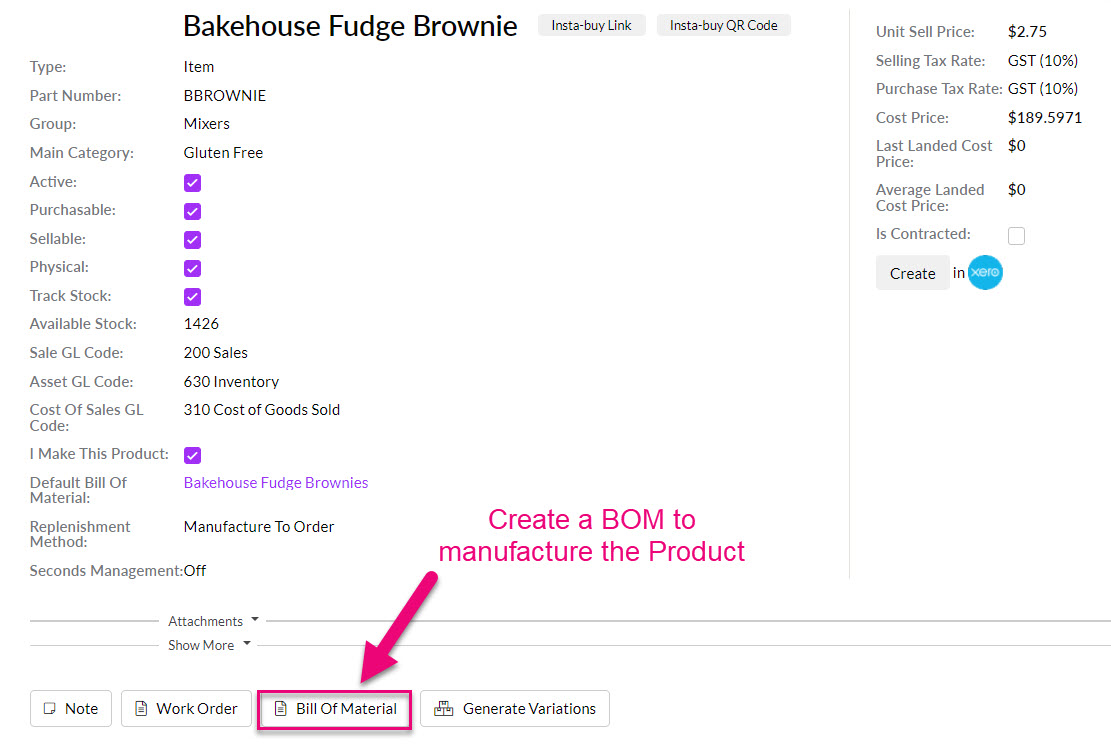
Task: Uncheck I Make This Product checkbox
Action: (x=193, y=455)
